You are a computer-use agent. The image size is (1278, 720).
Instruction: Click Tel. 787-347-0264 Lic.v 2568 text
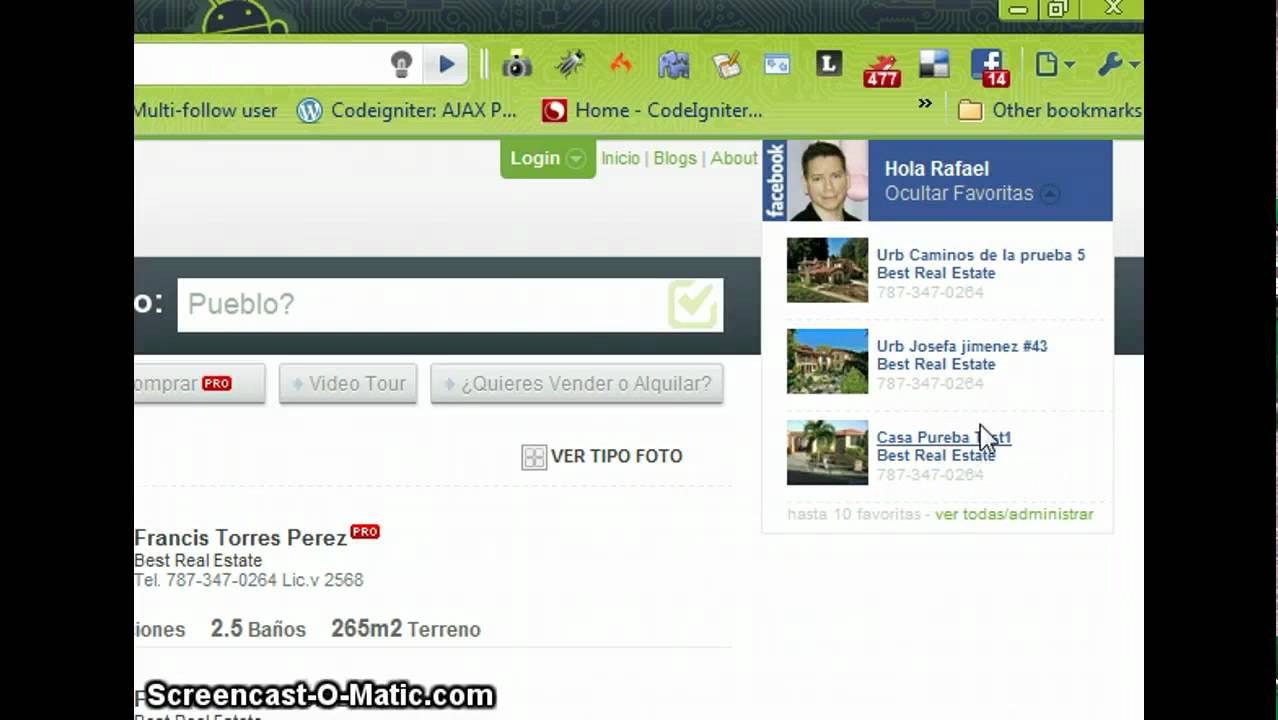248,580
